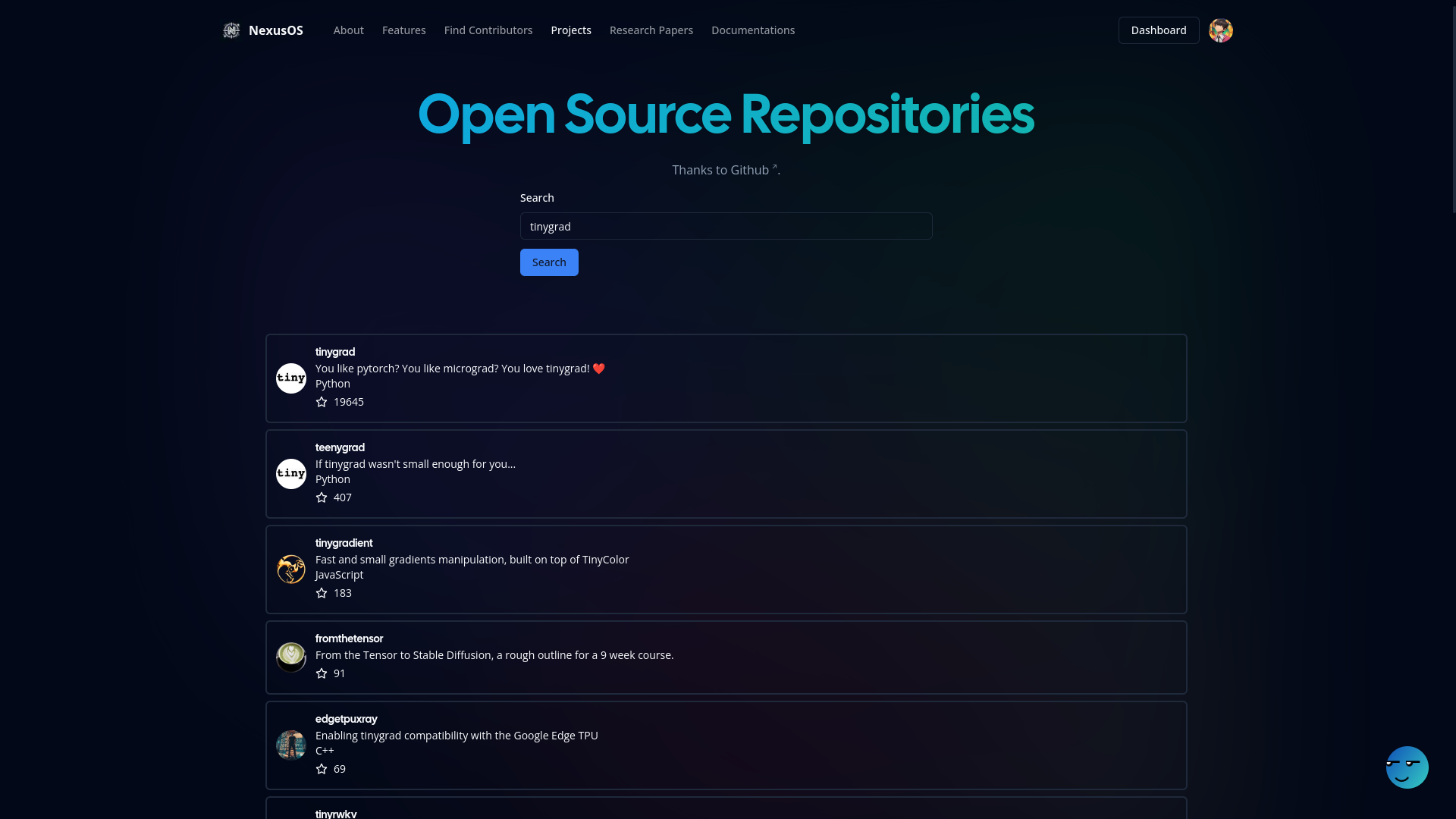This screenshot has width=1456, height=819.
Task: Click the fromthetensor repository avatar icon
Action: coord(291,657)
